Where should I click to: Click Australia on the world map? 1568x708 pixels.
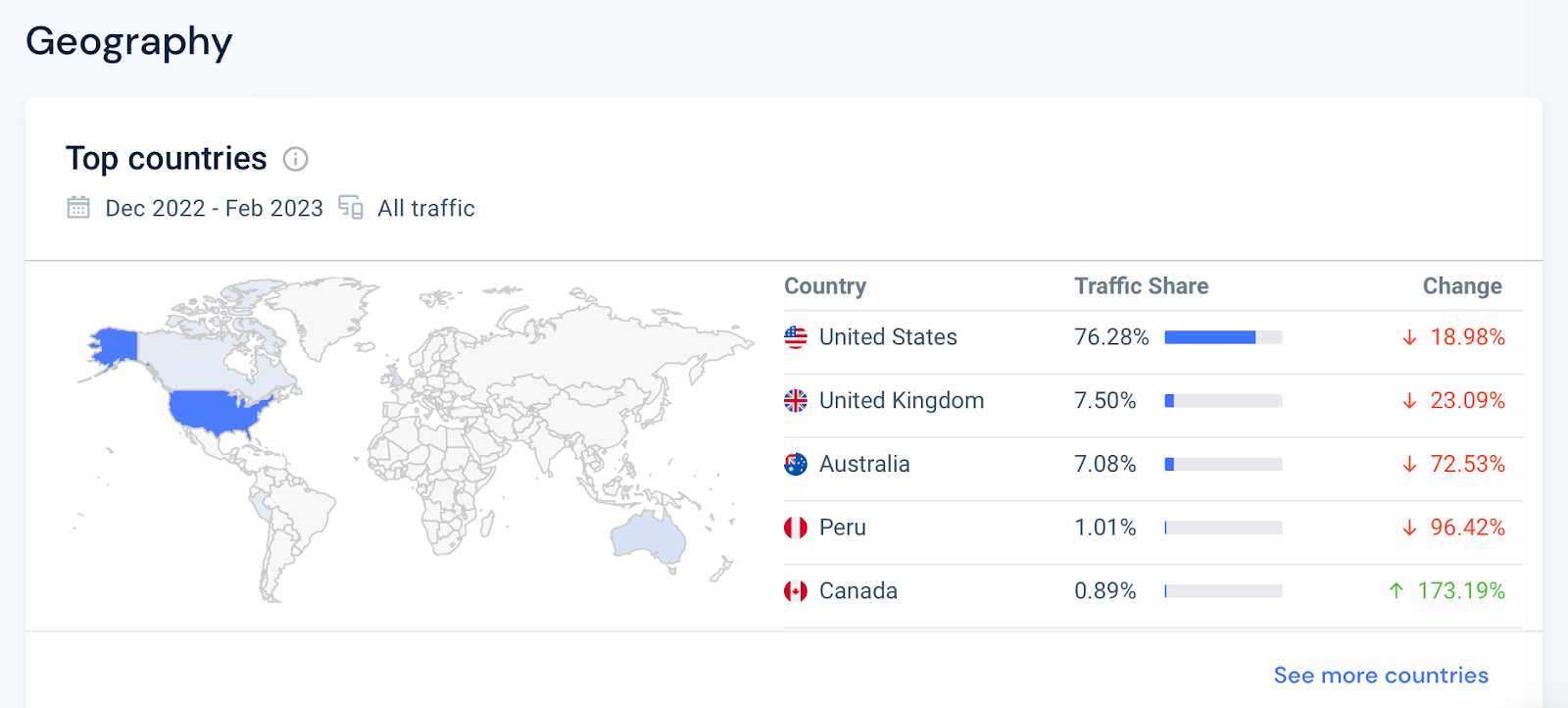pyautogui.click(x=649, y=537)
